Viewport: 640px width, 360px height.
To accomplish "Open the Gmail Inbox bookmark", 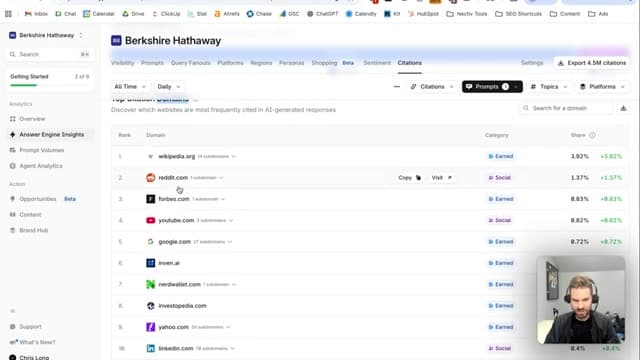I will point(36,14).
